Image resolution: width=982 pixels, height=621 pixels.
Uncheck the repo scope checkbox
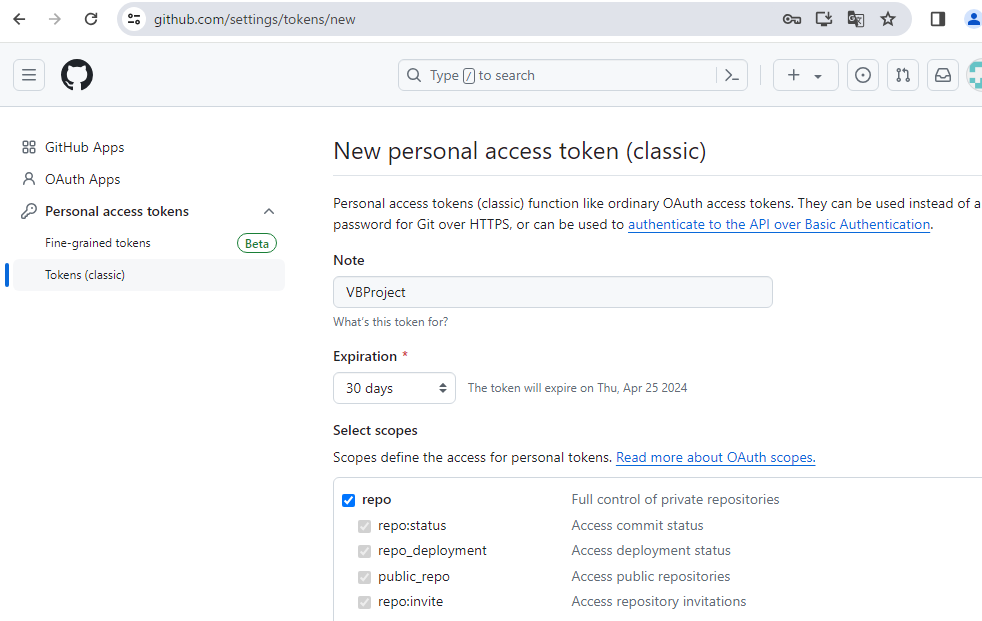click(x=349, y=500)
